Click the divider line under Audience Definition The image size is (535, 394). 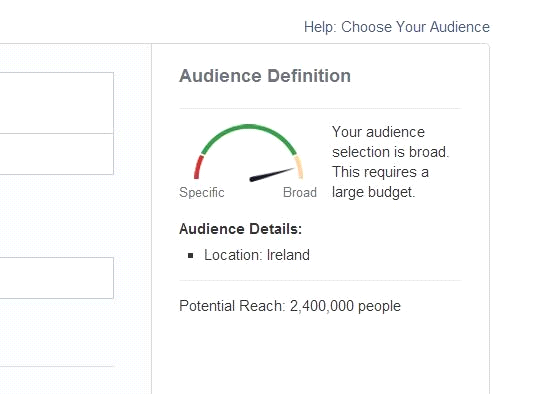tap(320, 109)
